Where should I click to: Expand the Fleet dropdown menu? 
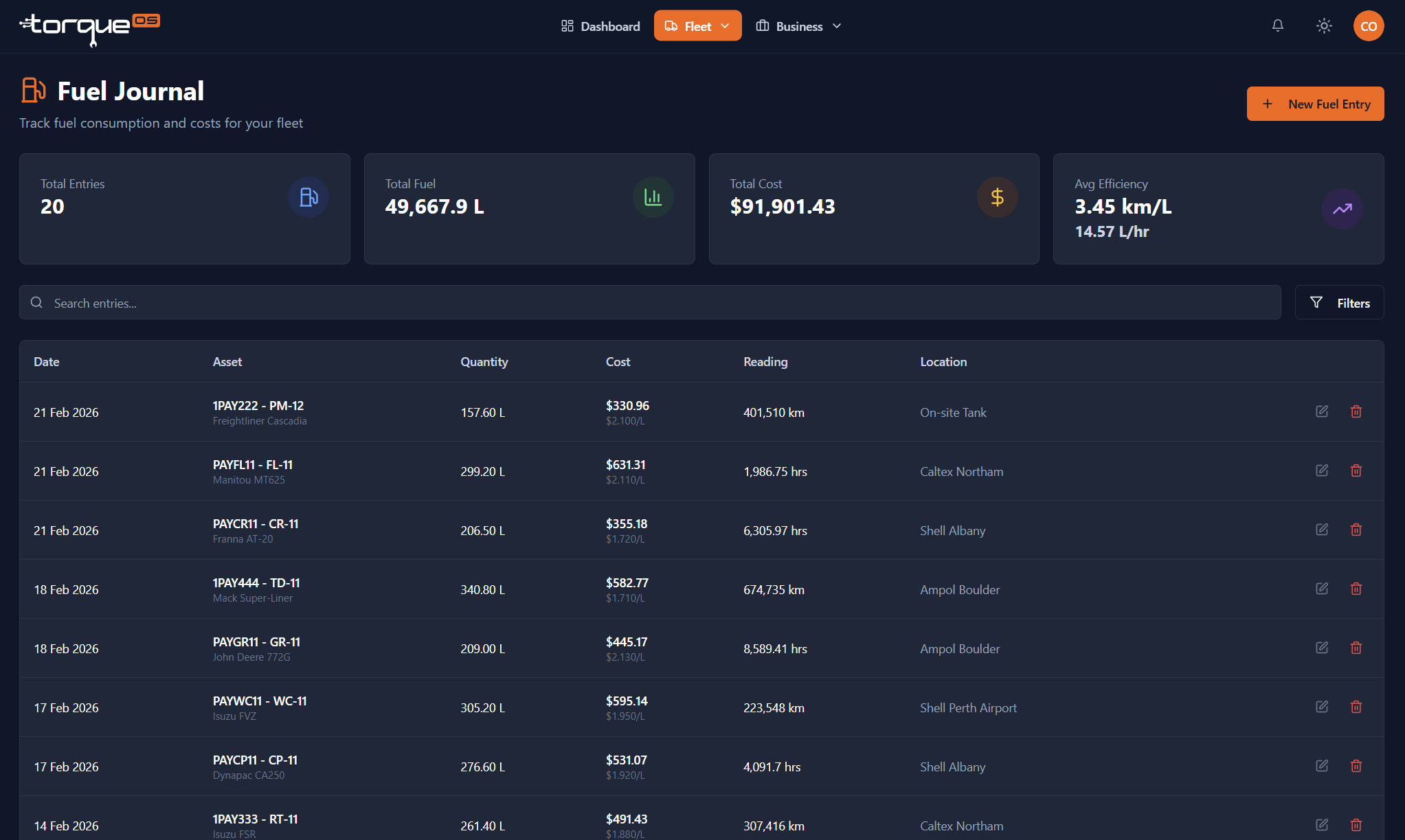click(697, 26)
